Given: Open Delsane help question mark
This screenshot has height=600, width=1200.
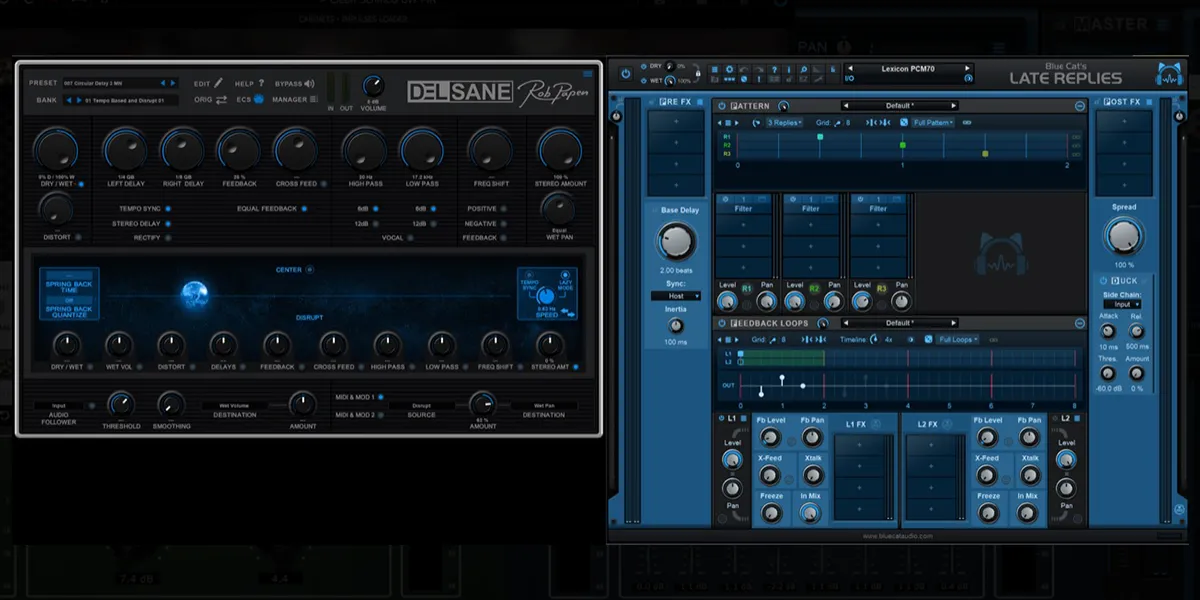Looking at the screenshot, I should pos(261,84).
